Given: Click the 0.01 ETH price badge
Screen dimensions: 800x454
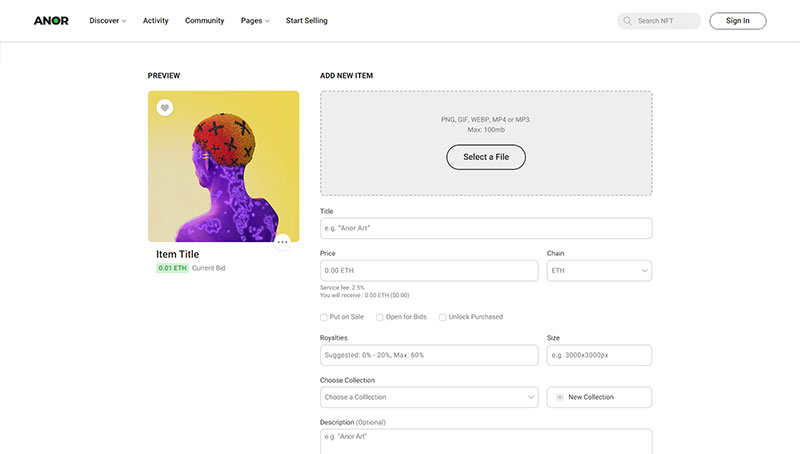Looking at the screenshot, I should click(x=172, y=268).
